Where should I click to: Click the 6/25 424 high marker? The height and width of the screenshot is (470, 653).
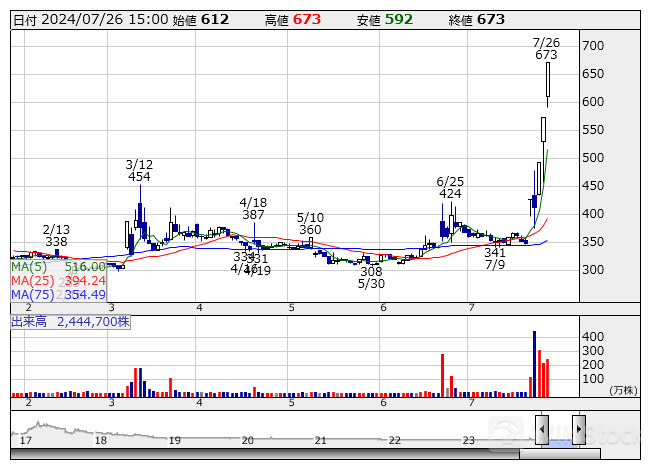tap(449, 187)
